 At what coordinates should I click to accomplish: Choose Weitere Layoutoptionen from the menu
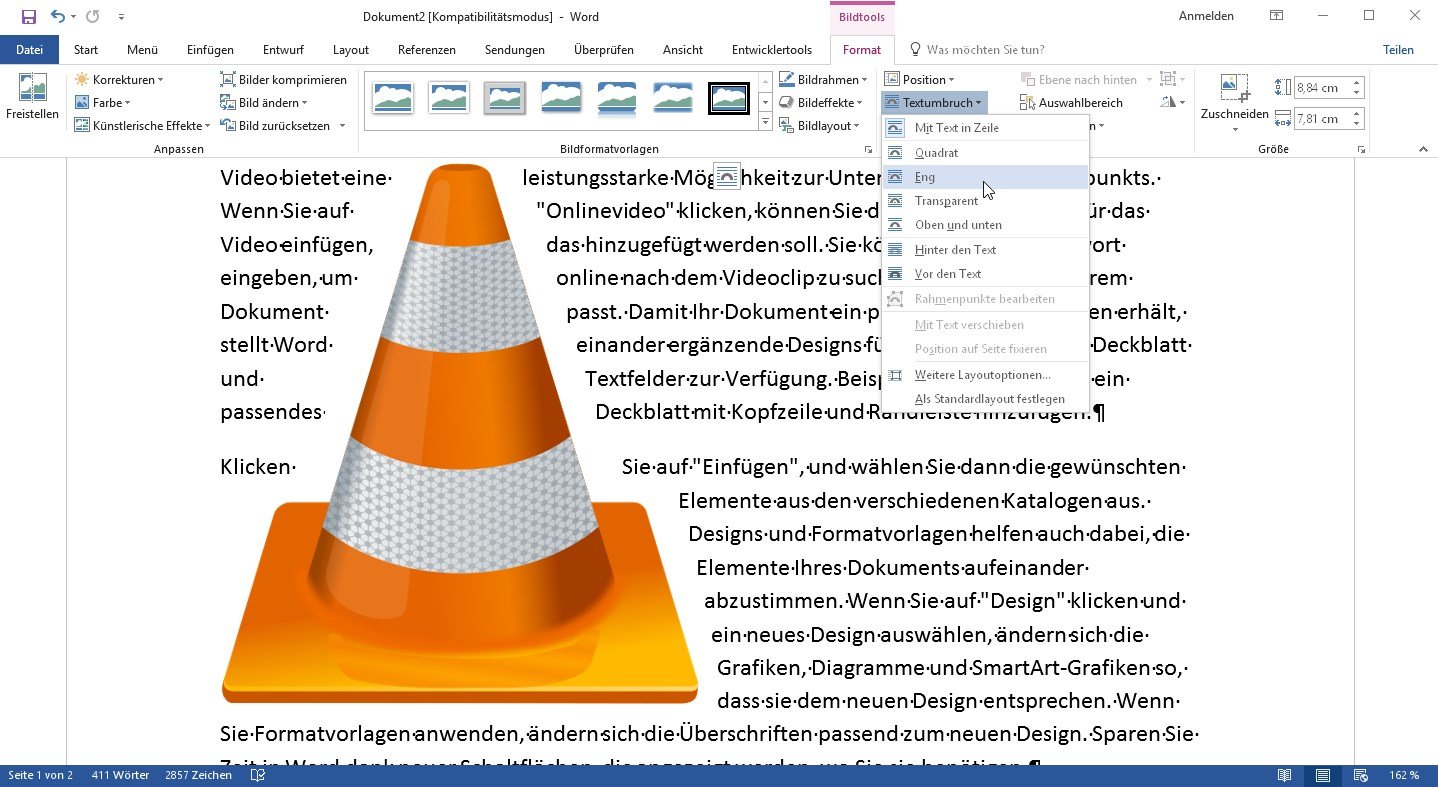(x=982, y=375)
